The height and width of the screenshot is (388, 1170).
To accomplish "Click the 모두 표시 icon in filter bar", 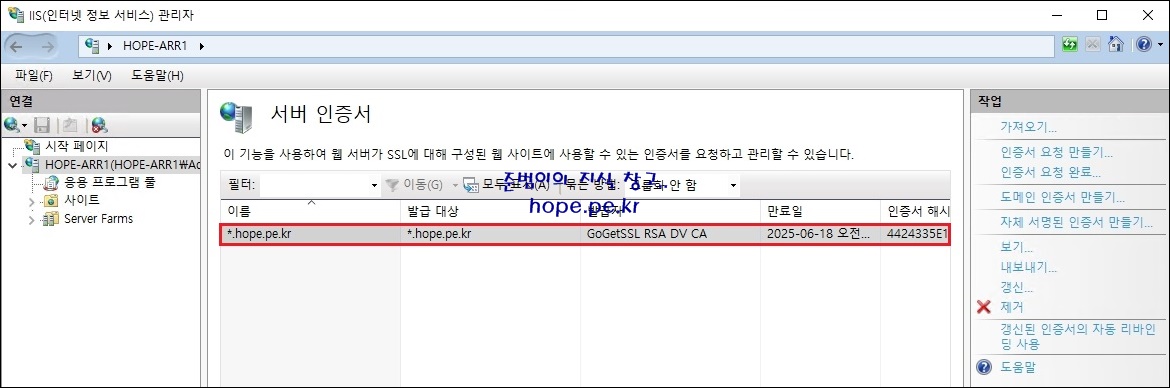I will [470, 185].
